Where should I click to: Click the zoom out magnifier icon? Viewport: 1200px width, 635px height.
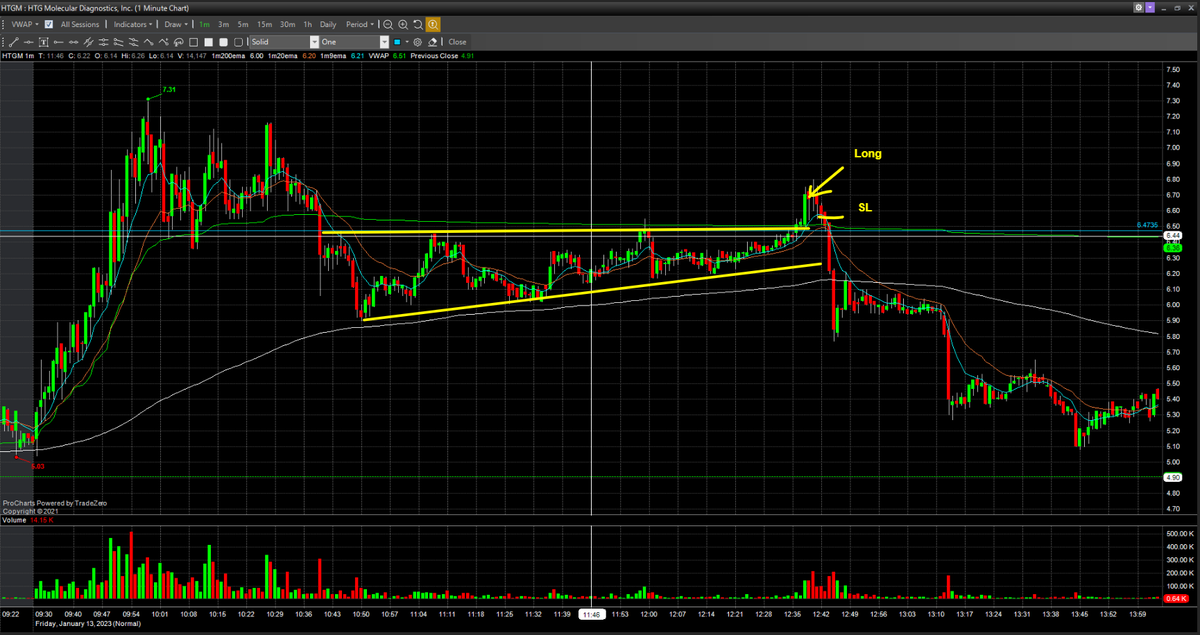(387, 23)
